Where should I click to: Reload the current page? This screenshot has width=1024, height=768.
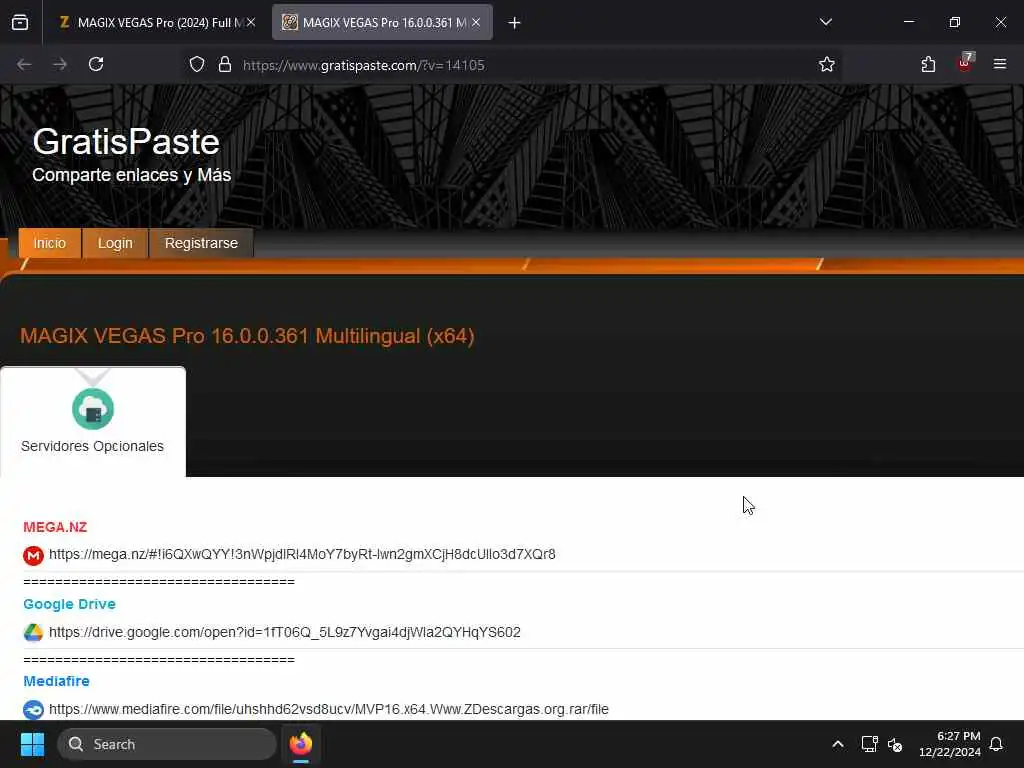coord(96,65)
